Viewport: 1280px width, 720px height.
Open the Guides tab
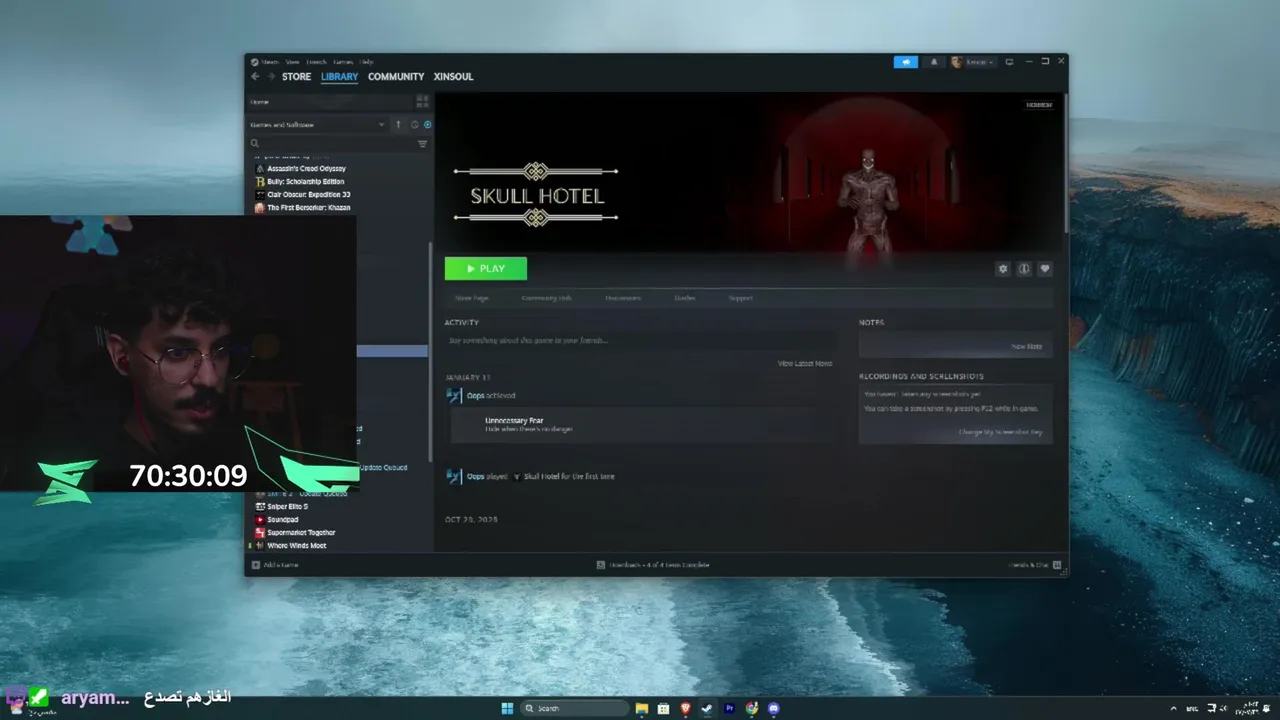tap(685, 298)
